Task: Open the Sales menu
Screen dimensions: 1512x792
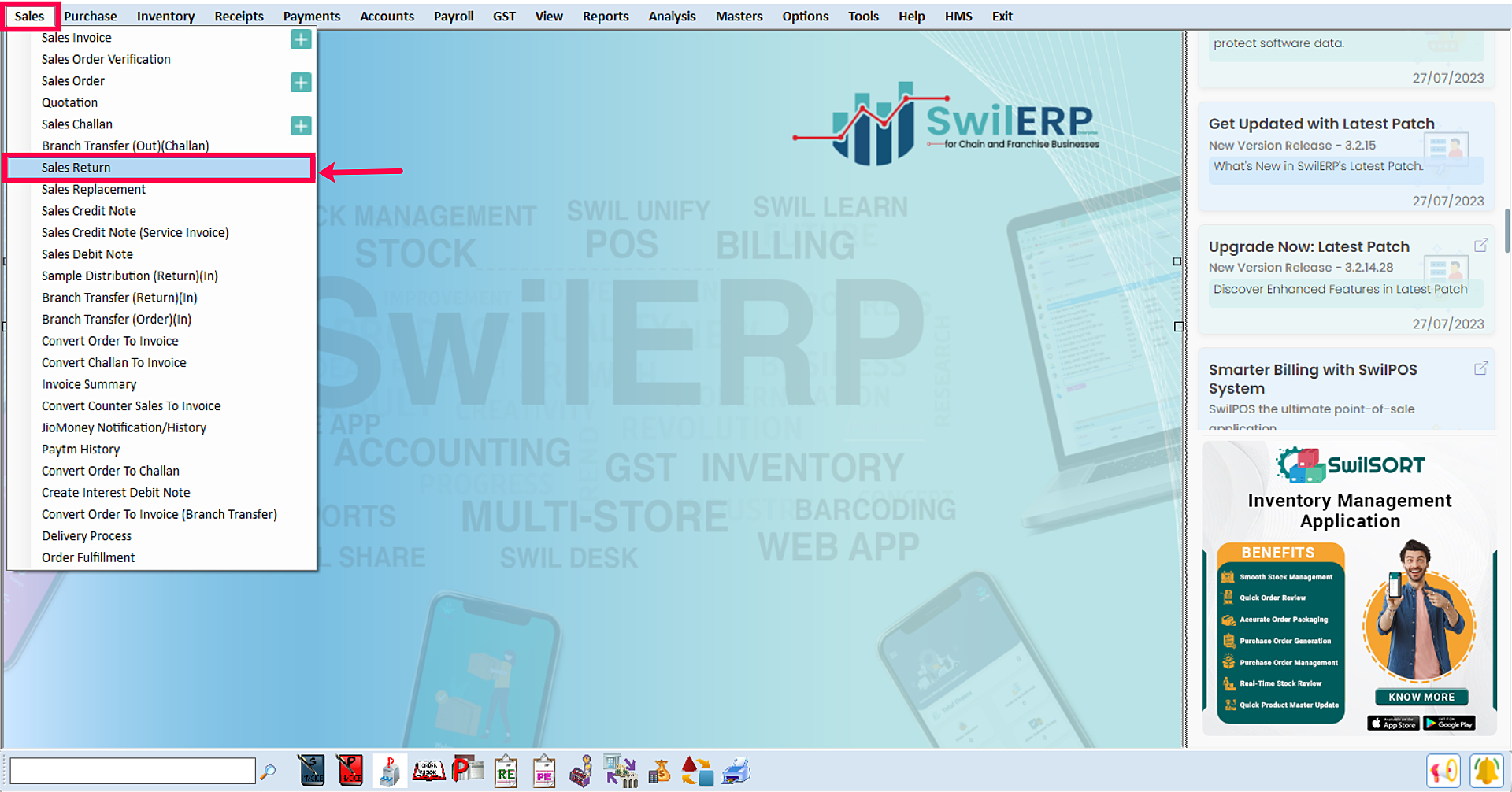Action: coord(30,16)
